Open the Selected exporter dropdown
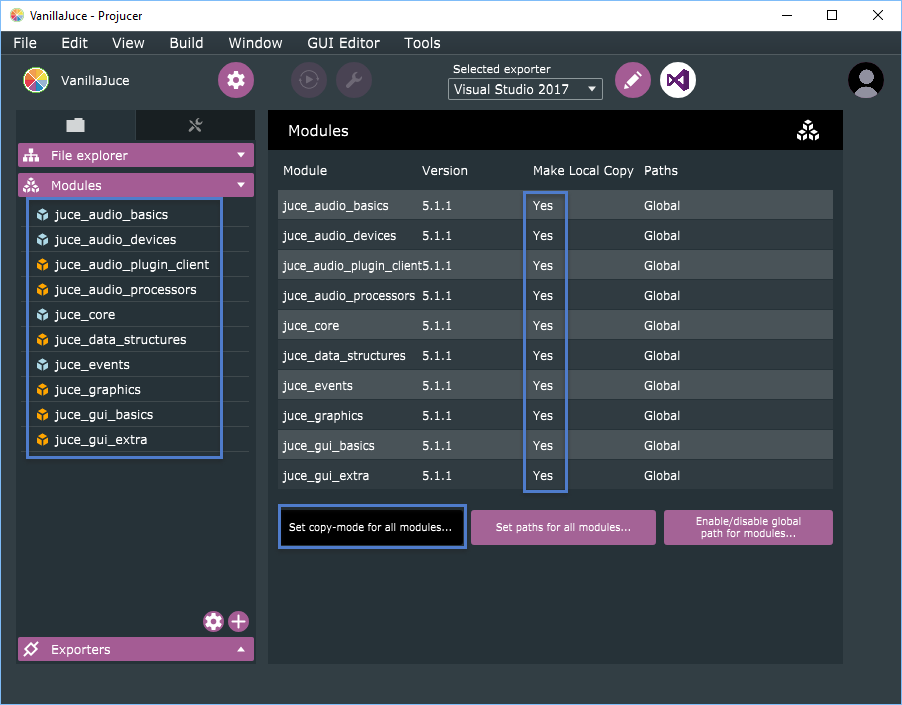 (x=525, y=89)
